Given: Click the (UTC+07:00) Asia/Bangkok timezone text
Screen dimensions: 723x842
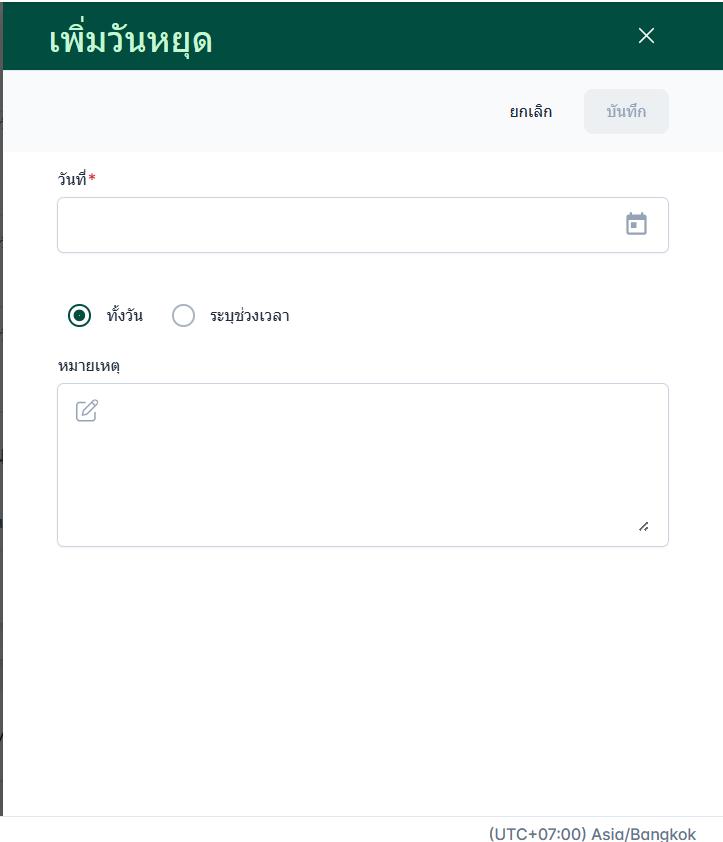Looking at the screenshot, I should click(x=592, y=833).
